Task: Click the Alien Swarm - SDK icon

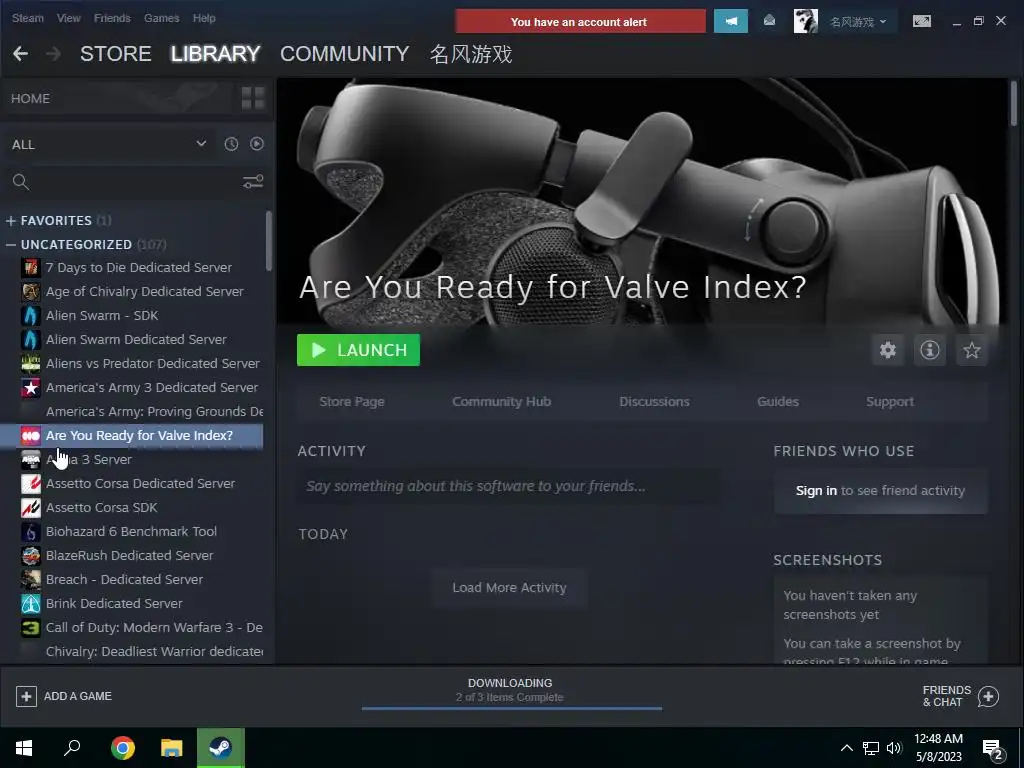Action: coord(31,315)
